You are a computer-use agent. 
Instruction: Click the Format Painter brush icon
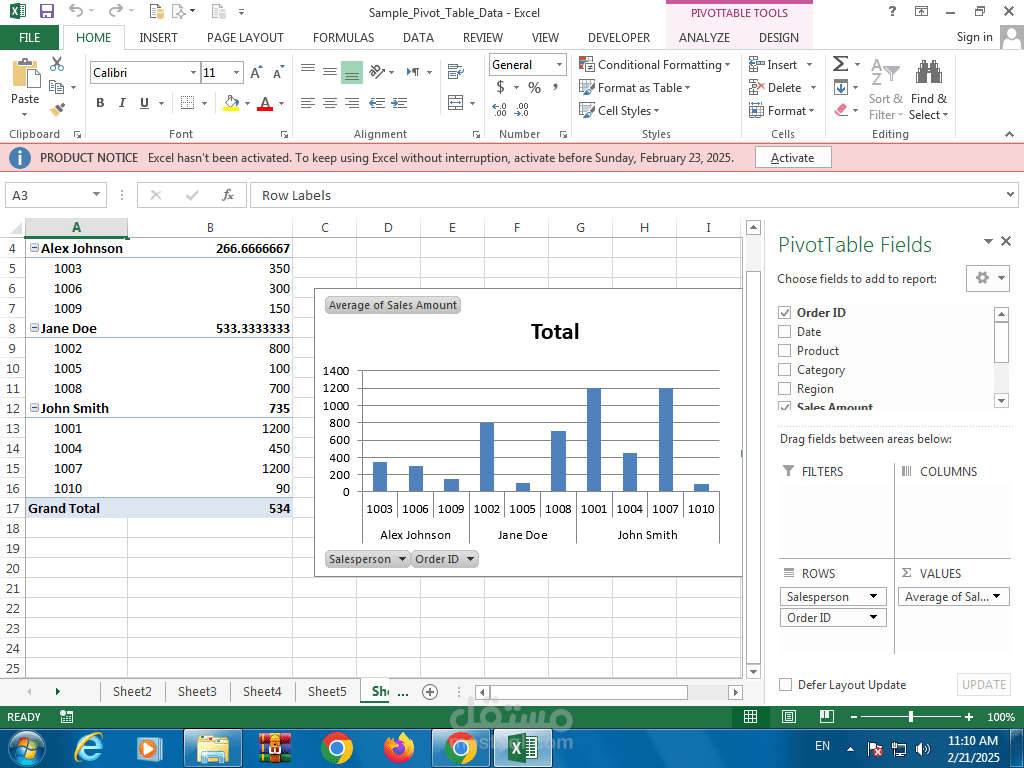click(57, 109)
